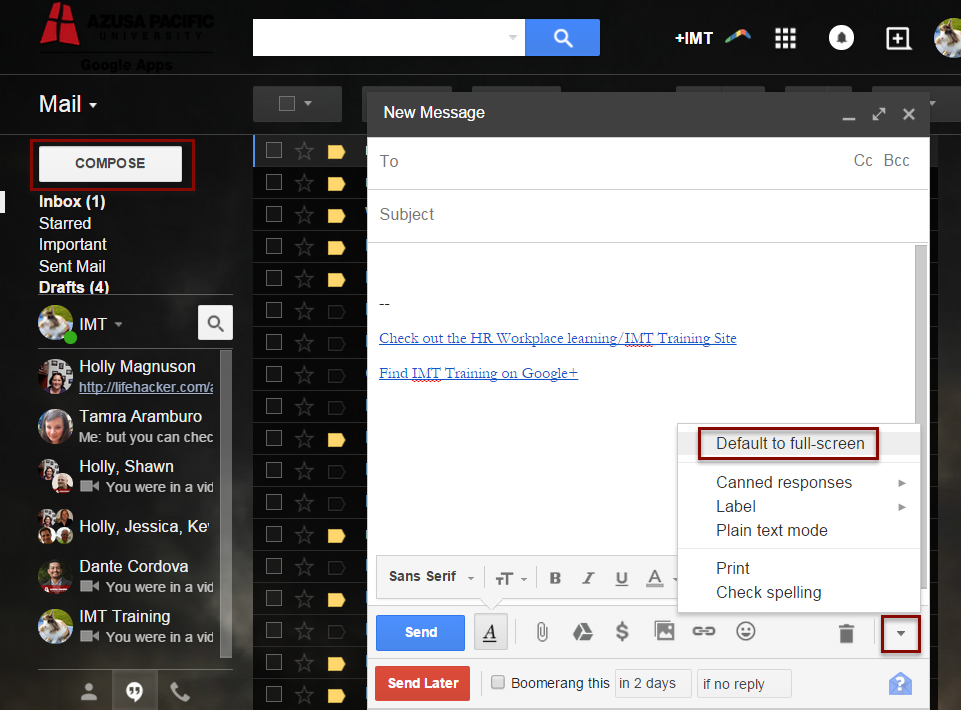Open the Google apps grid
Screen dimensions: 961x710
pos(785,38)
